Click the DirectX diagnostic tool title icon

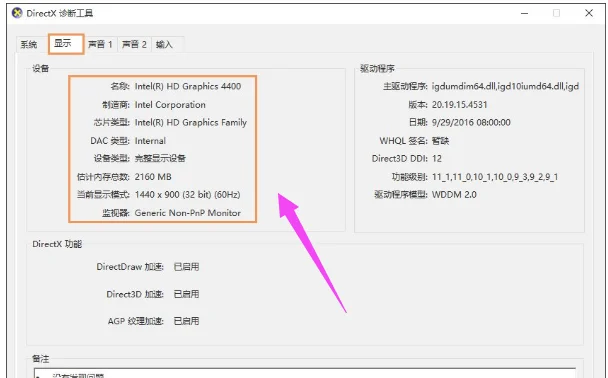pyautogui.click(x=17, y=13)
